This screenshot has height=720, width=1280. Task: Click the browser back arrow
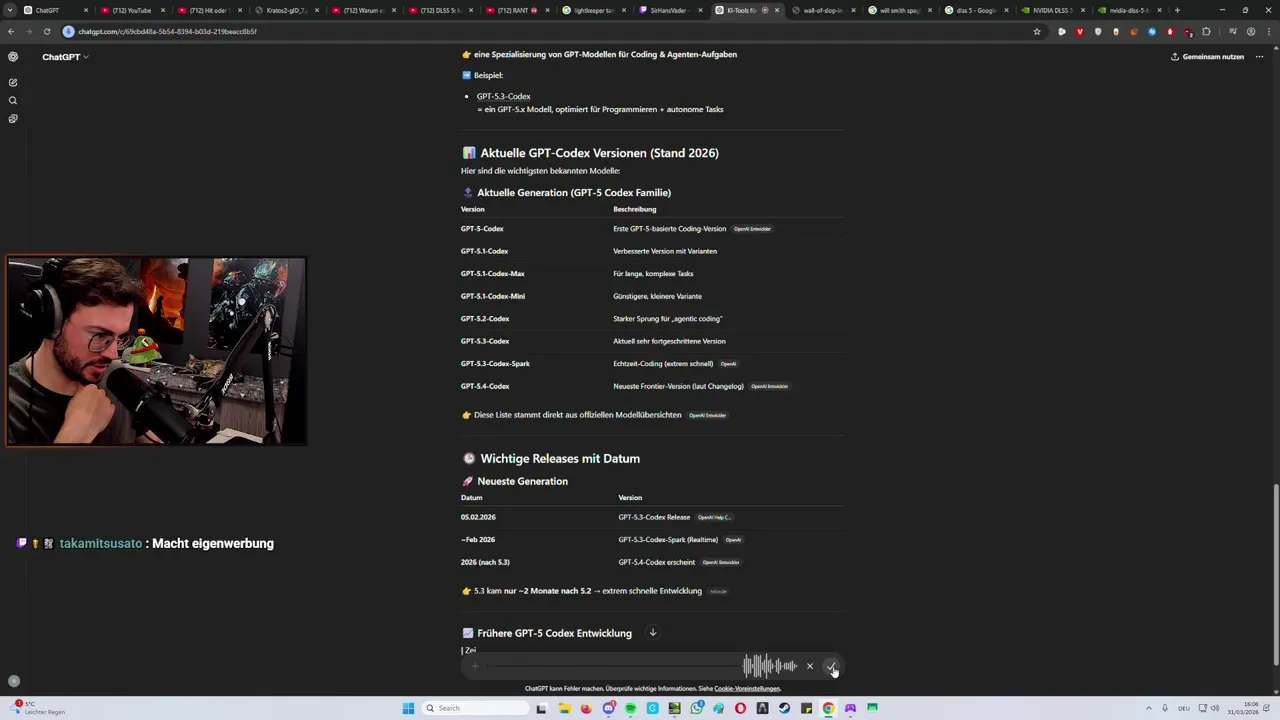coord(11,31)
